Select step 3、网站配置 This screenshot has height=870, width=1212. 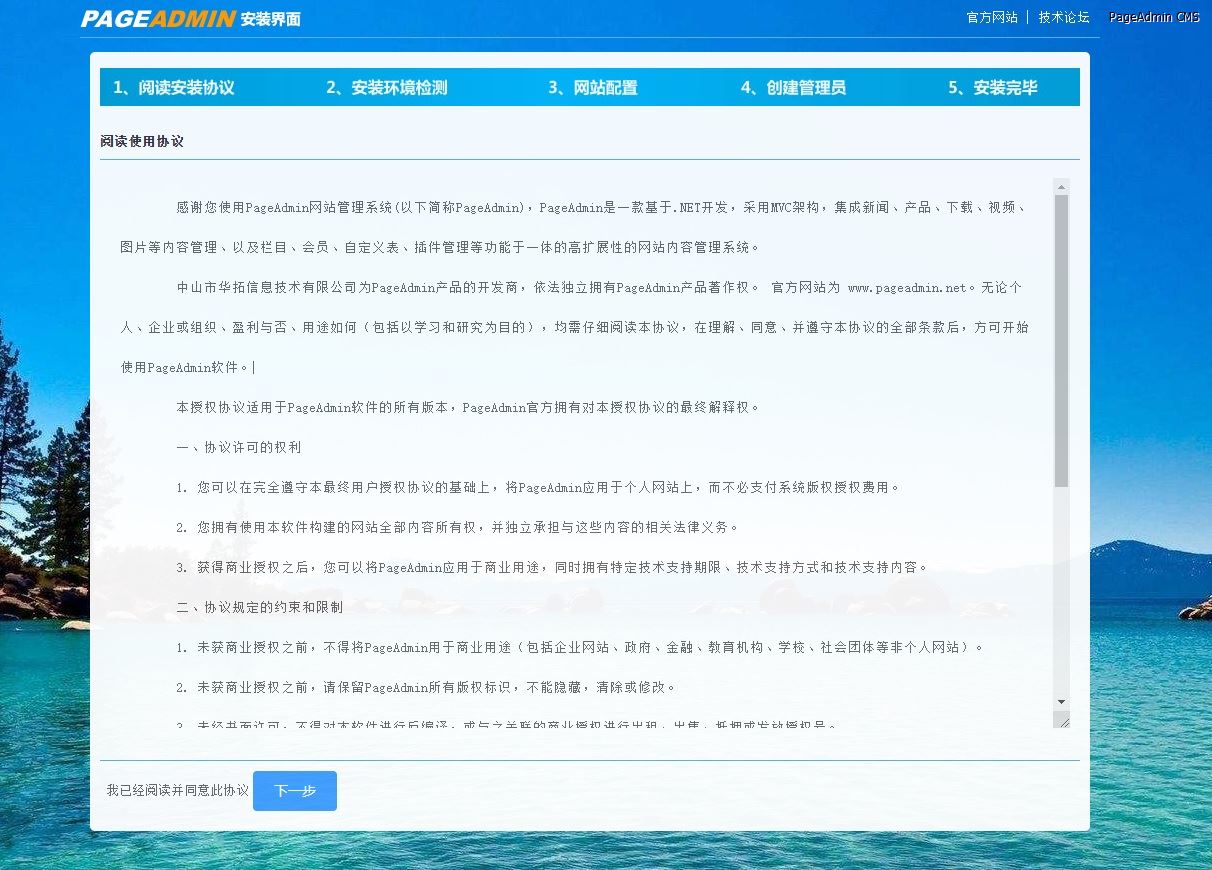pos(593,88)
